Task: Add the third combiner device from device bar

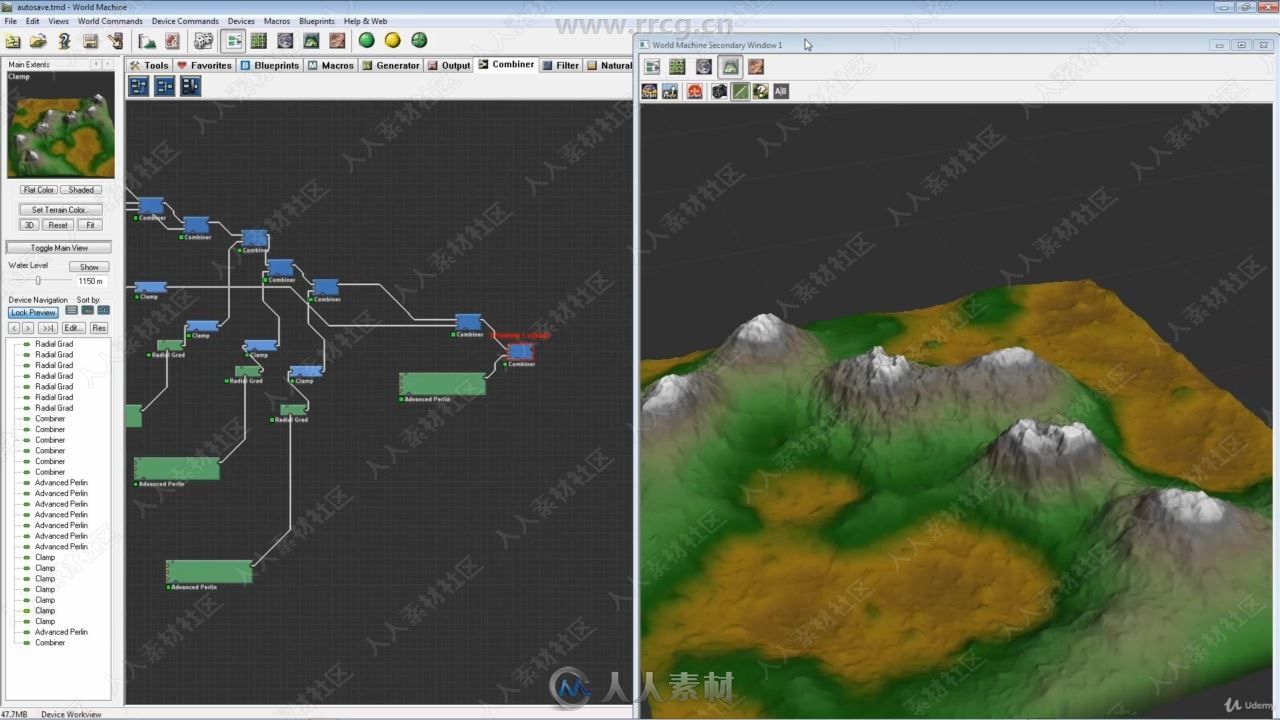Action: click(191, 86)
